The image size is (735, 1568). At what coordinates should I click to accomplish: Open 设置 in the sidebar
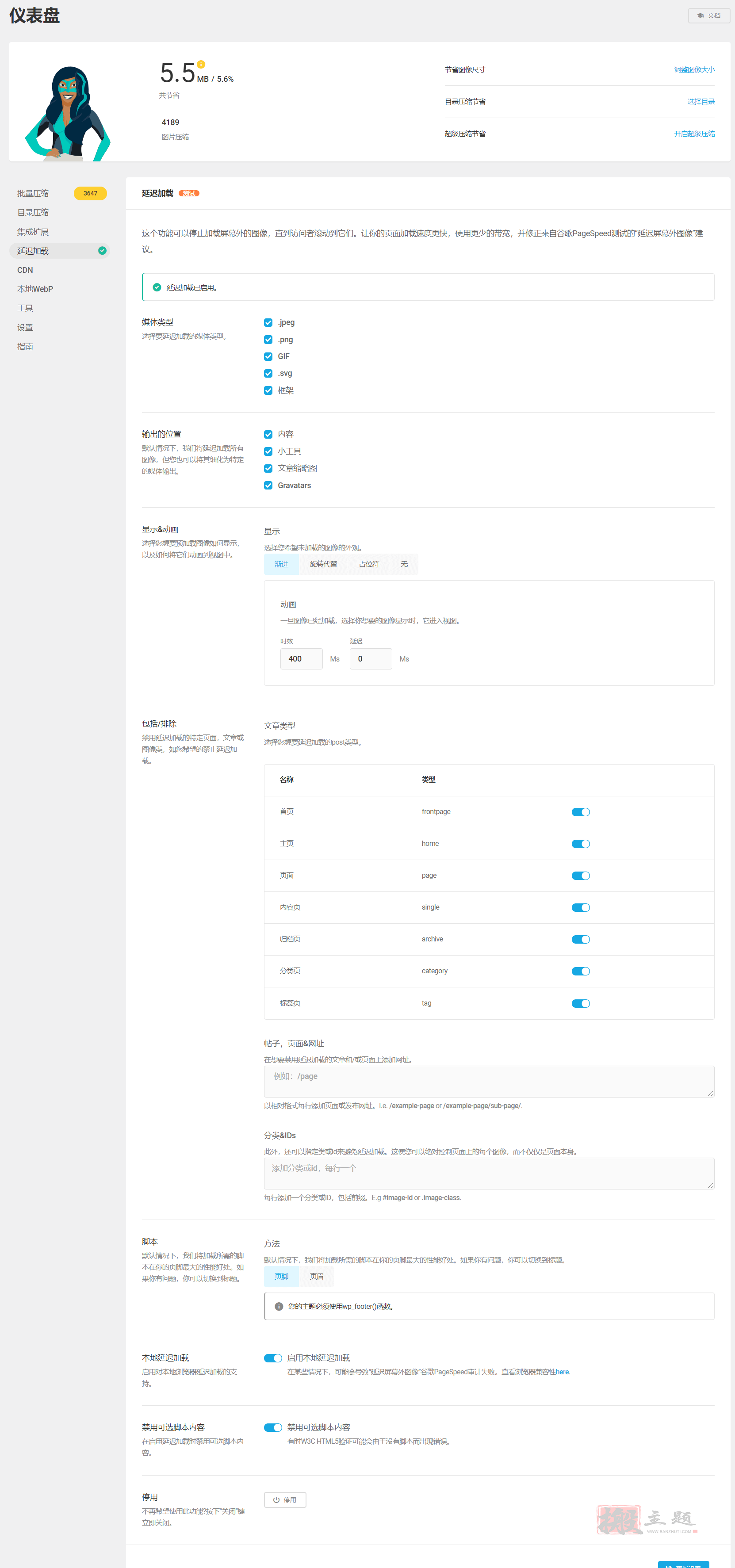pyautogui.click(x=25, y=328)
